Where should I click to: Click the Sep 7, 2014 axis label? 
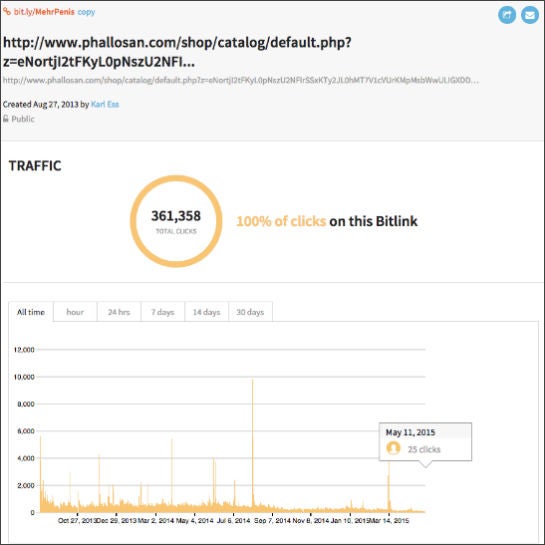272,521
